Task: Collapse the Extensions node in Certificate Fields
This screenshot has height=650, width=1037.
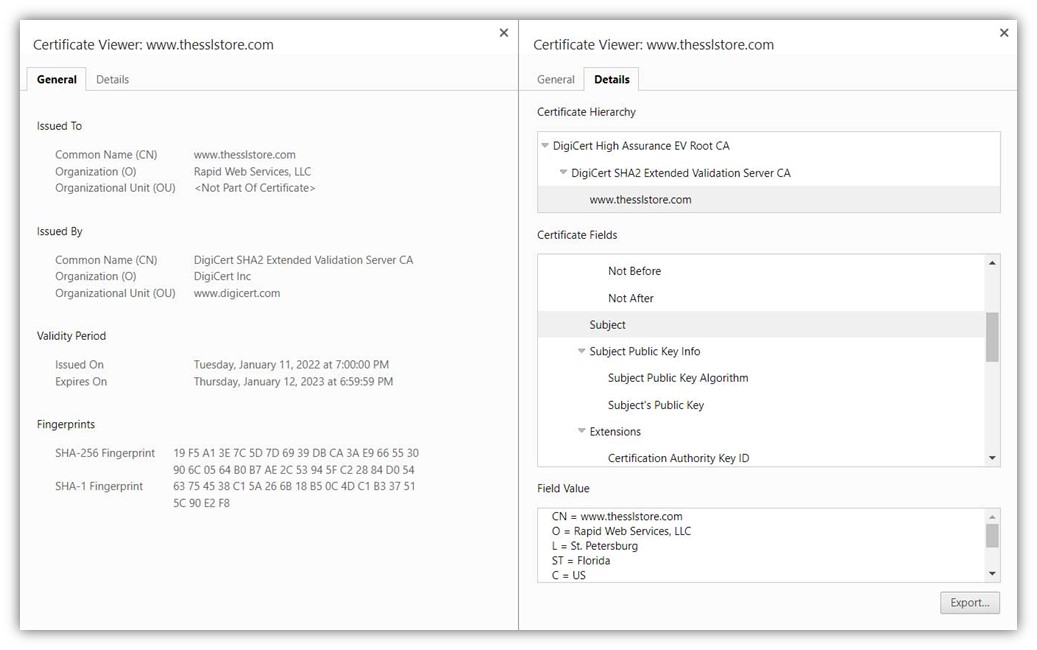Action: point(582,430)
